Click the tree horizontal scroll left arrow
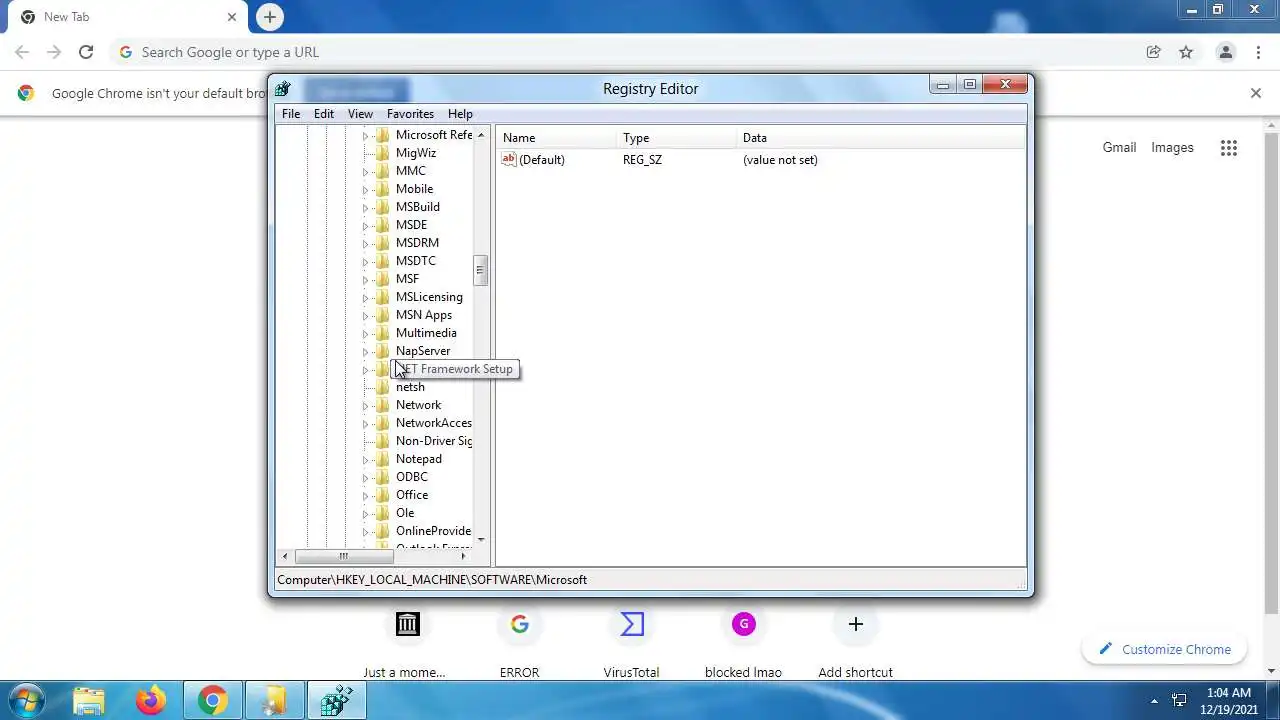Viewport: 1280px width, 720px height. pos(285,556)
